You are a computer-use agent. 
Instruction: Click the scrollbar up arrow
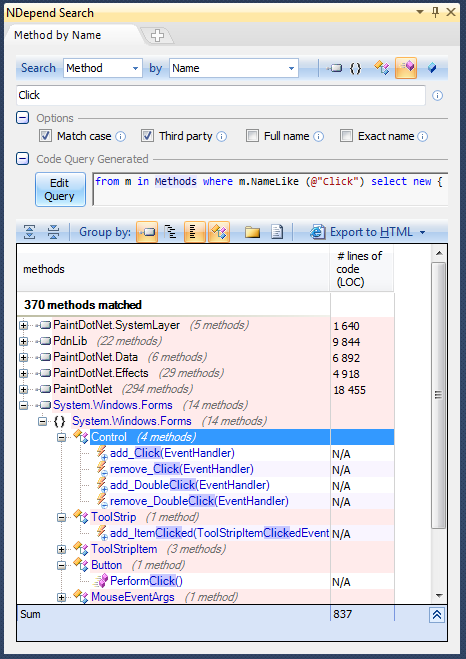click(x=440, y=253)
